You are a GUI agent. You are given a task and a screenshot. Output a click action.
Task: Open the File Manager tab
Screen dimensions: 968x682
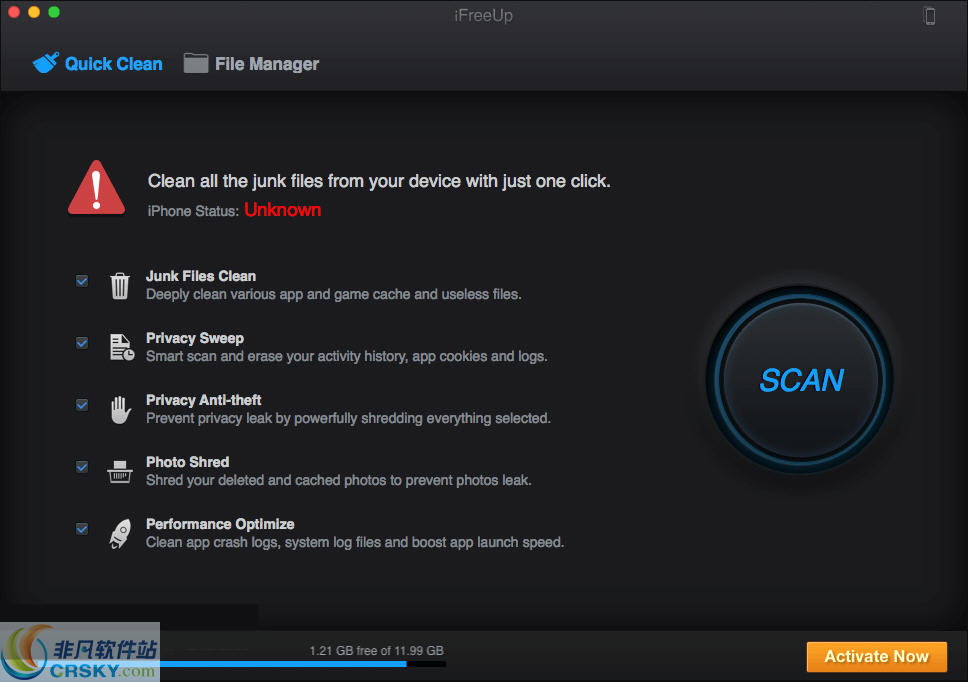point(251,64)
